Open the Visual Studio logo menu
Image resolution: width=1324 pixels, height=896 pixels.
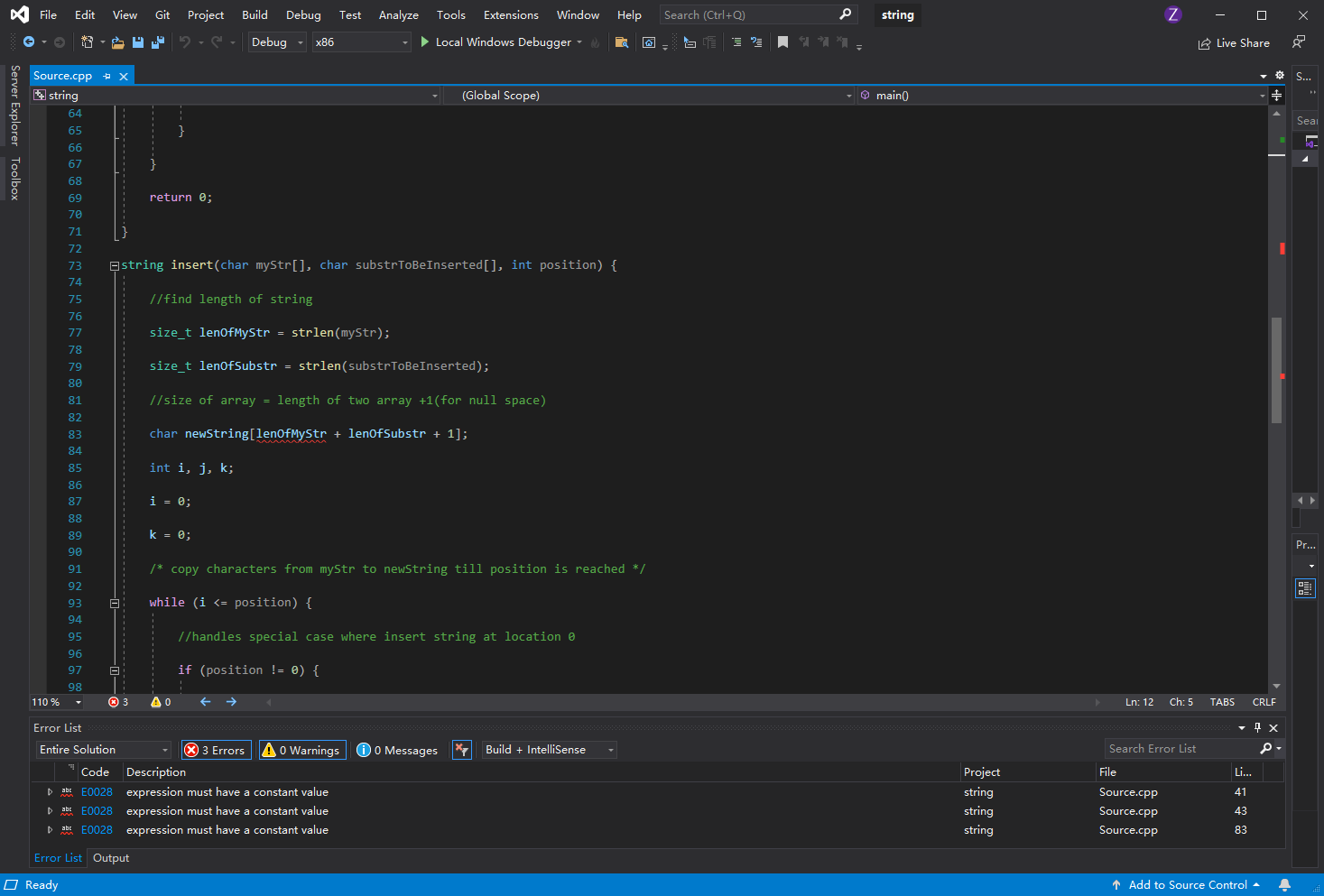19,14
